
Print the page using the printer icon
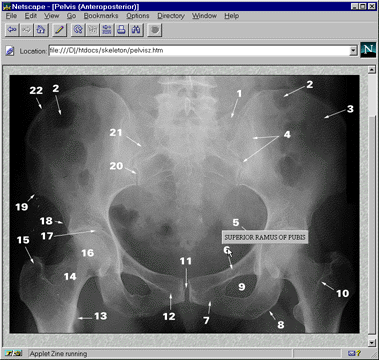pyautogui.click(x=121, y=30)
